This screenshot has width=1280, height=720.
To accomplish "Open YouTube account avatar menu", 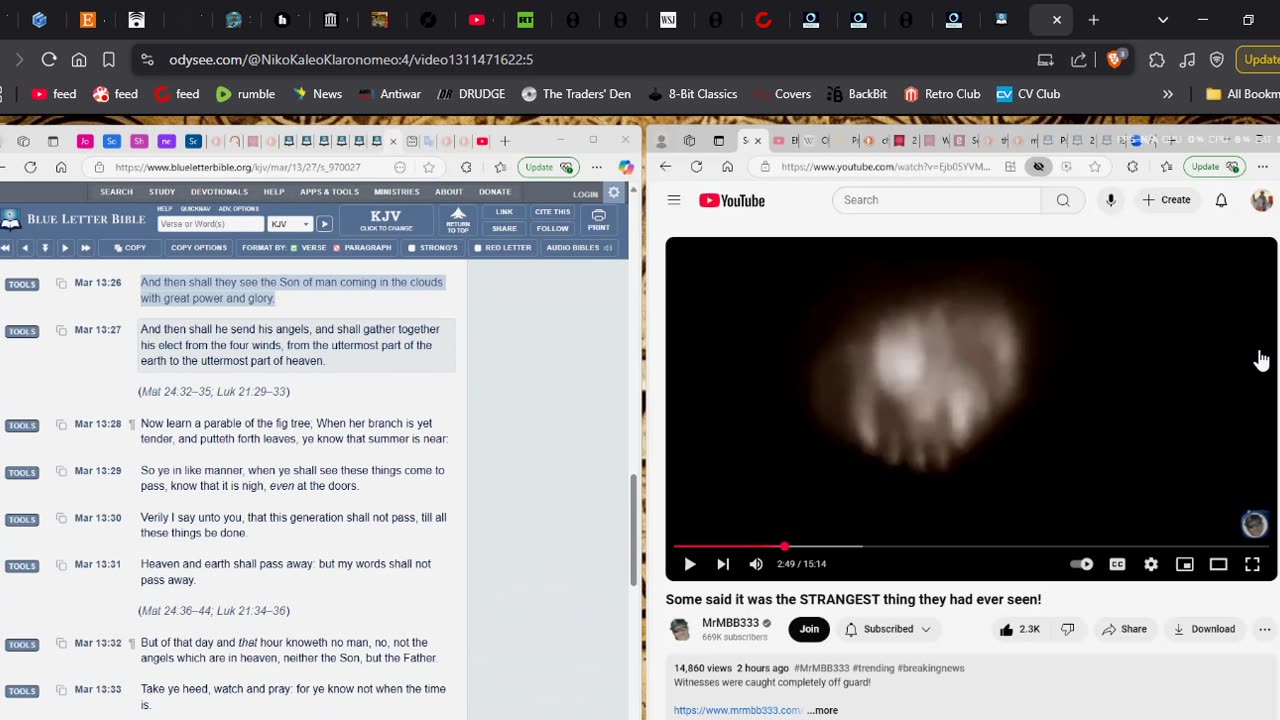I will pyautogui.click(x=1262, y=200).
